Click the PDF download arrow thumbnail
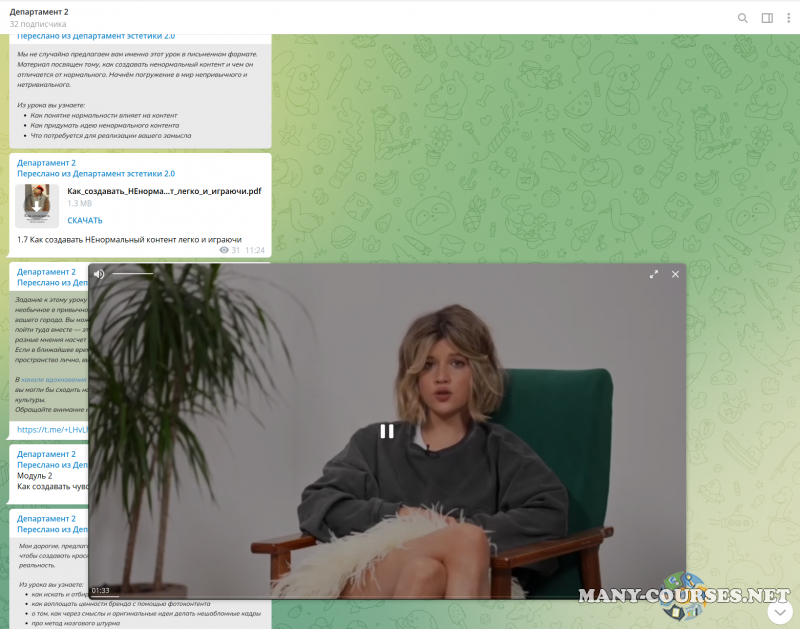This screenshot has height=629, width=800. 37,205
